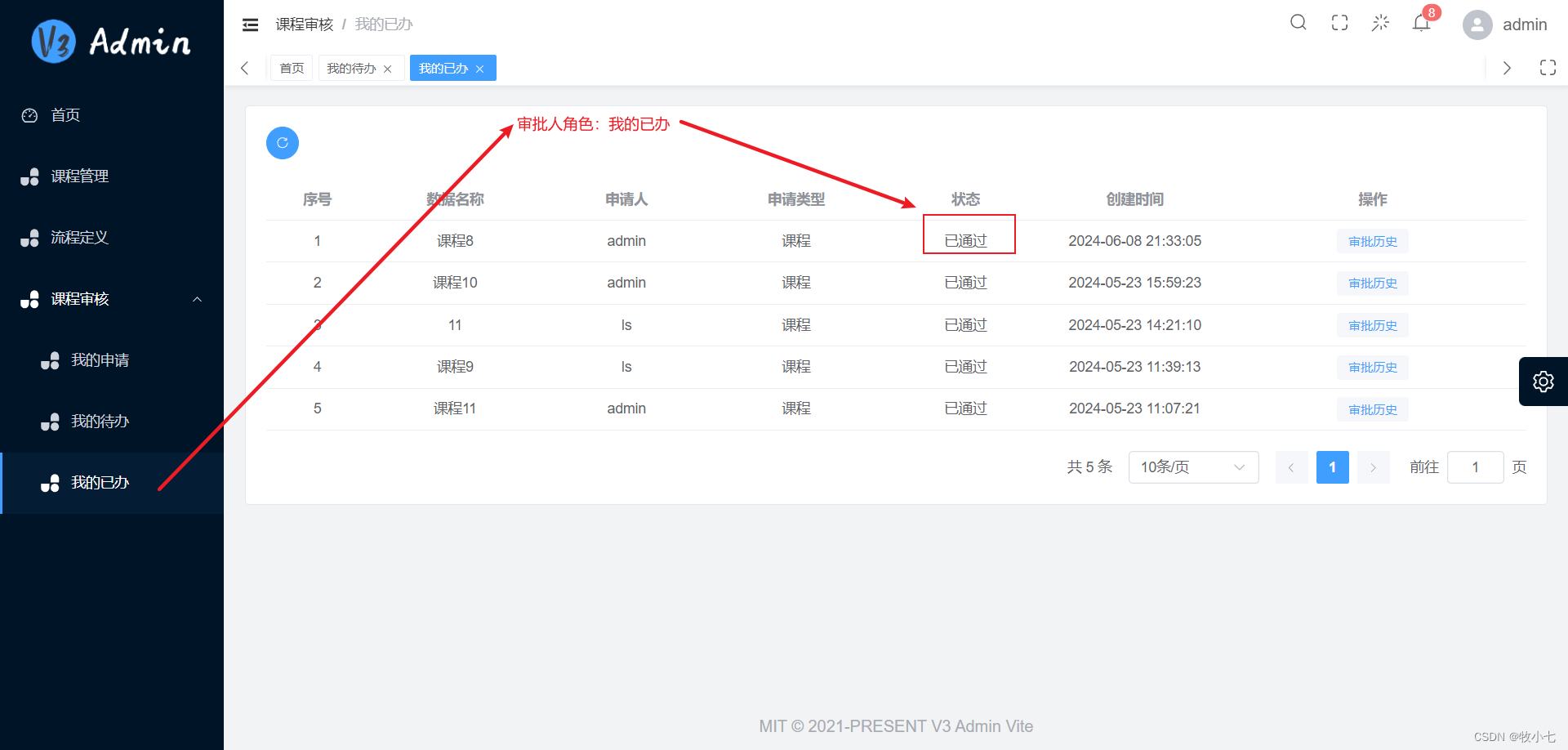Click timestamp 2024-05-23 14:21:10

click(1134, 325)
